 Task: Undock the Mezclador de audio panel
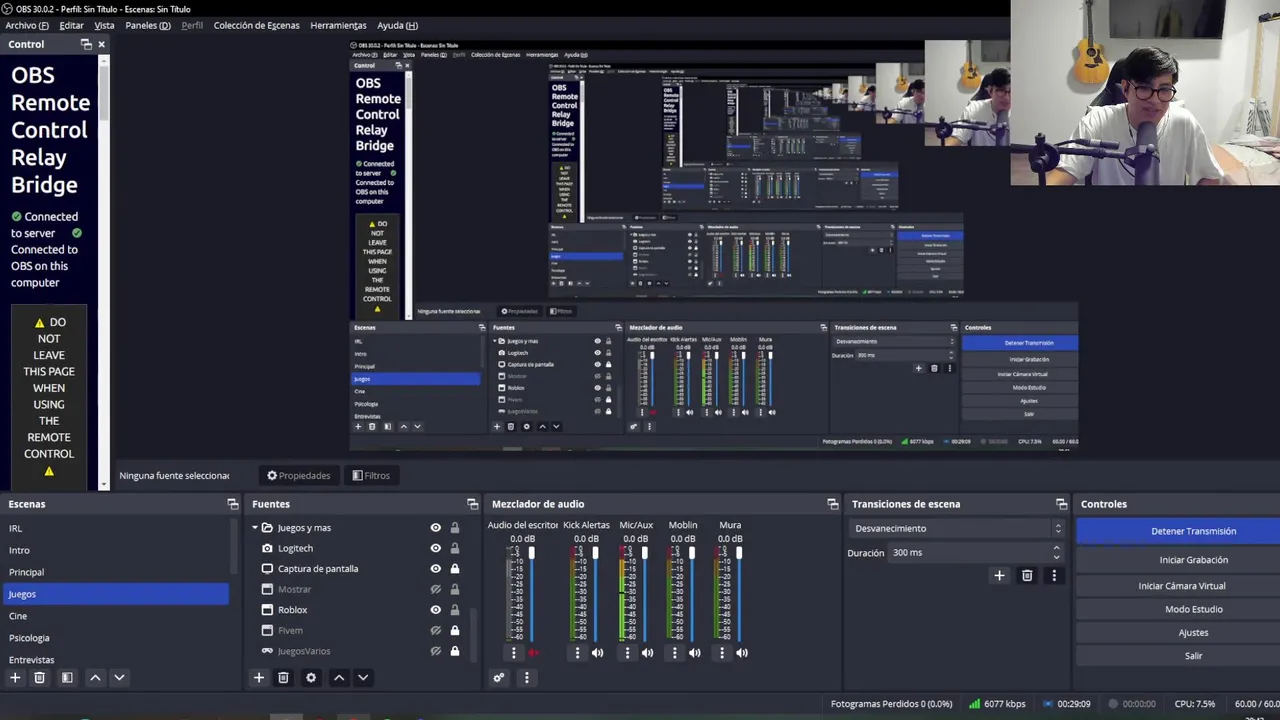click(833, 504)
